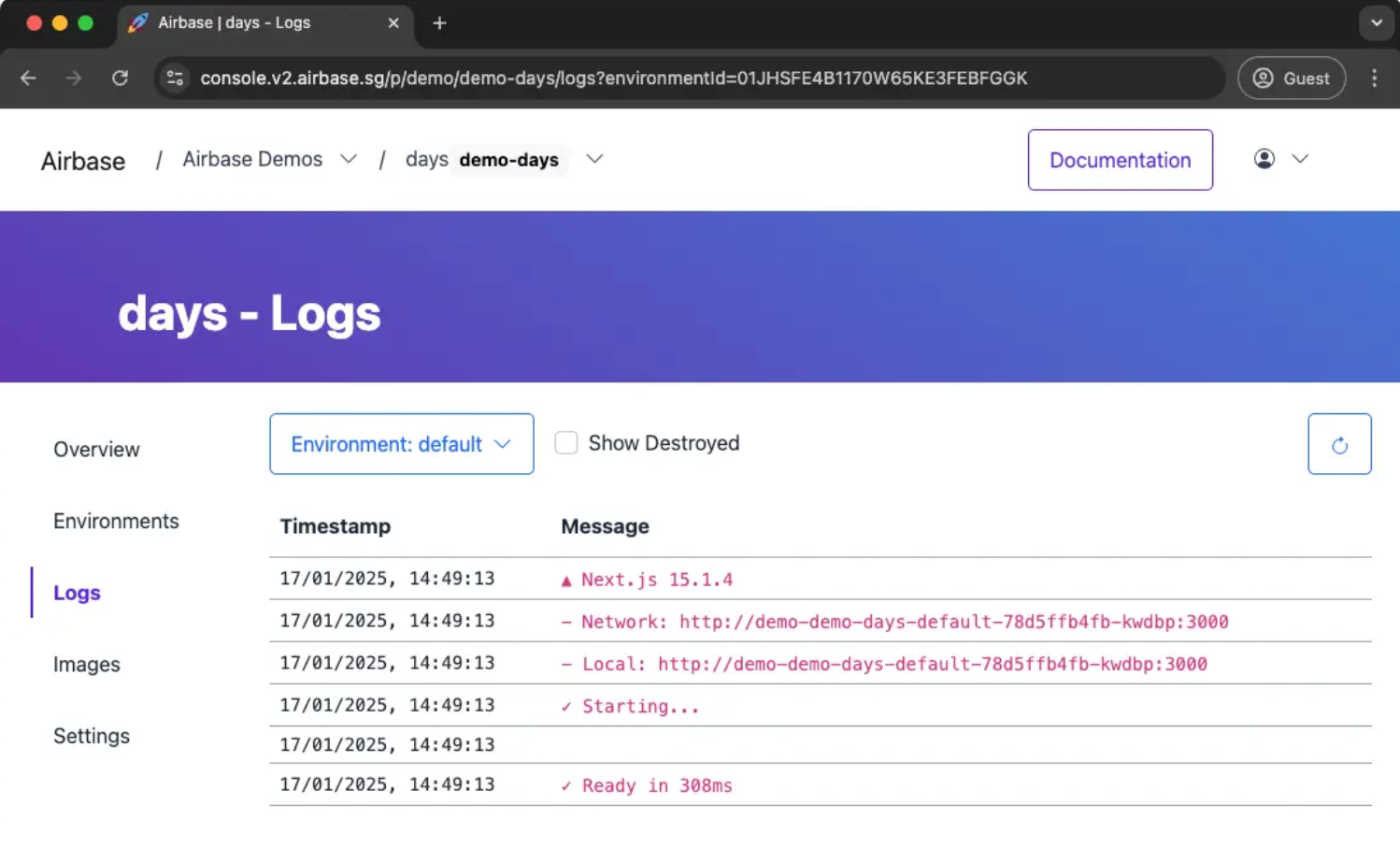Click the chevron next to the account icon

coord(1300,159)
